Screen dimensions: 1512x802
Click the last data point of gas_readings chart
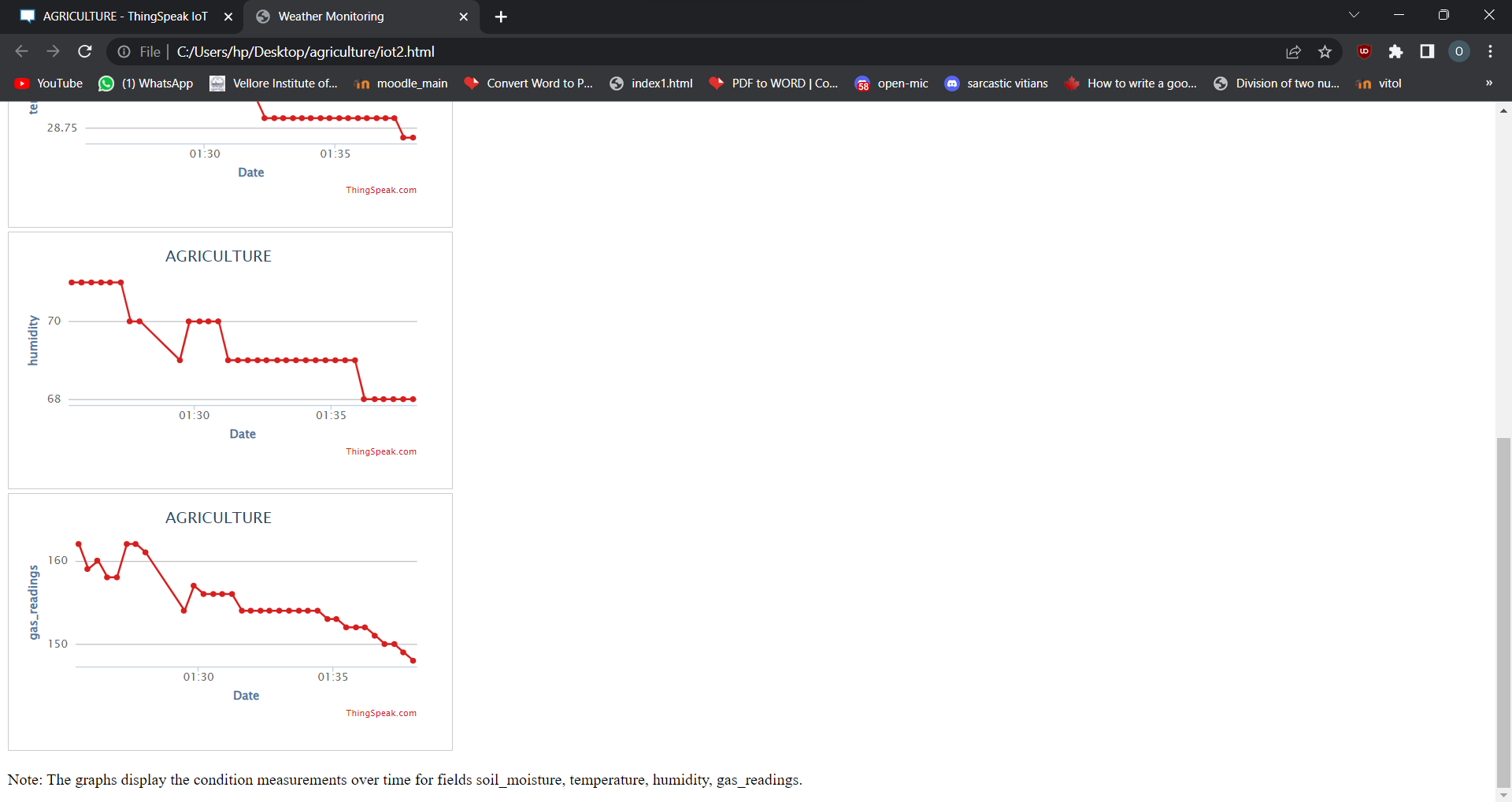(413, 661)
